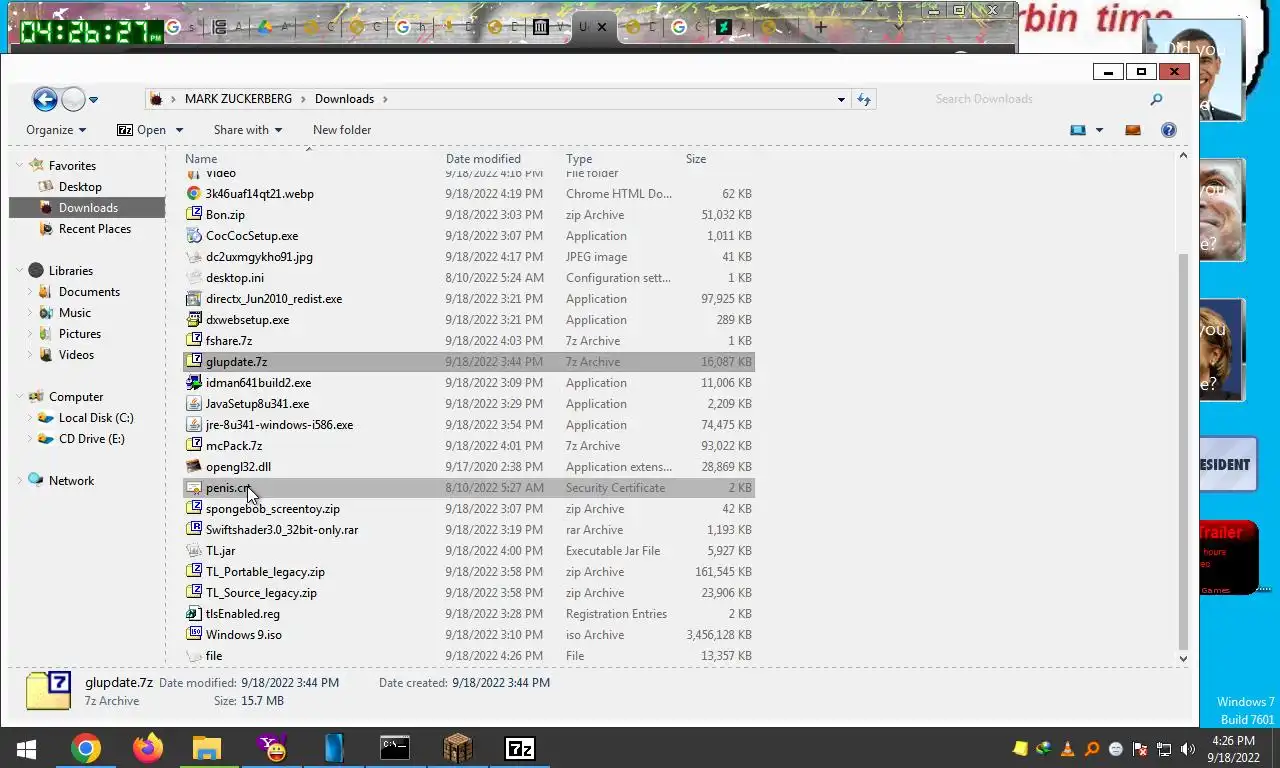
Task: Select the dc2uxmgykho91.jpg image icon
Action: pyautogui.click(x=195, y=257)
